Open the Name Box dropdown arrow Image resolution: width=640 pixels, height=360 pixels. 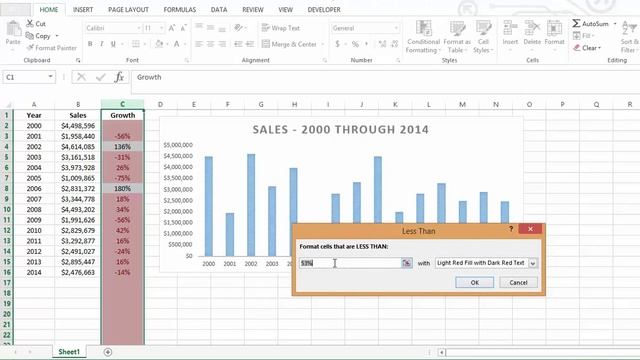pyautogui.click(x=50, y=77)
